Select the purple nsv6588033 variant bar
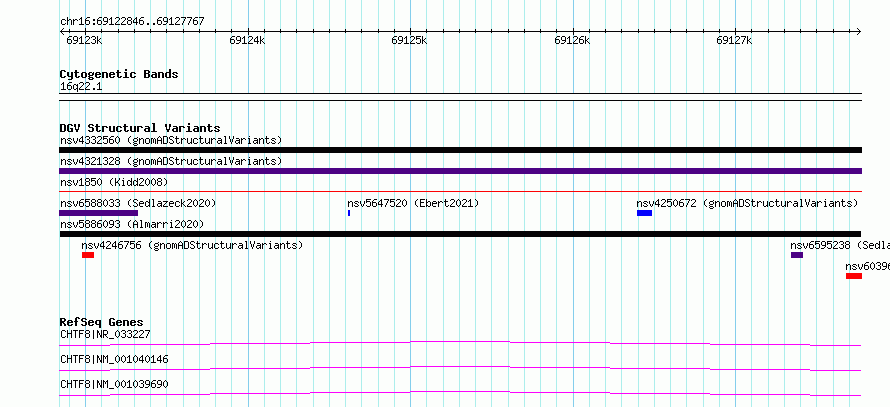This screenshot has width=890, height=407. [x=99, y=213]
